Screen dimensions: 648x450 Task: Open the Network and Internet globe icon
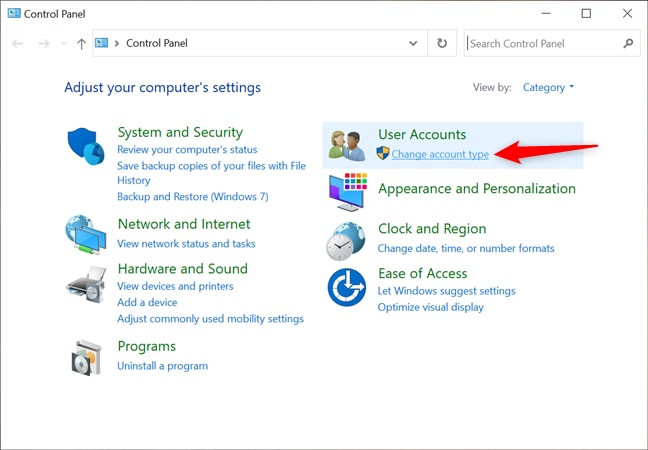click(x=85, y=234)
